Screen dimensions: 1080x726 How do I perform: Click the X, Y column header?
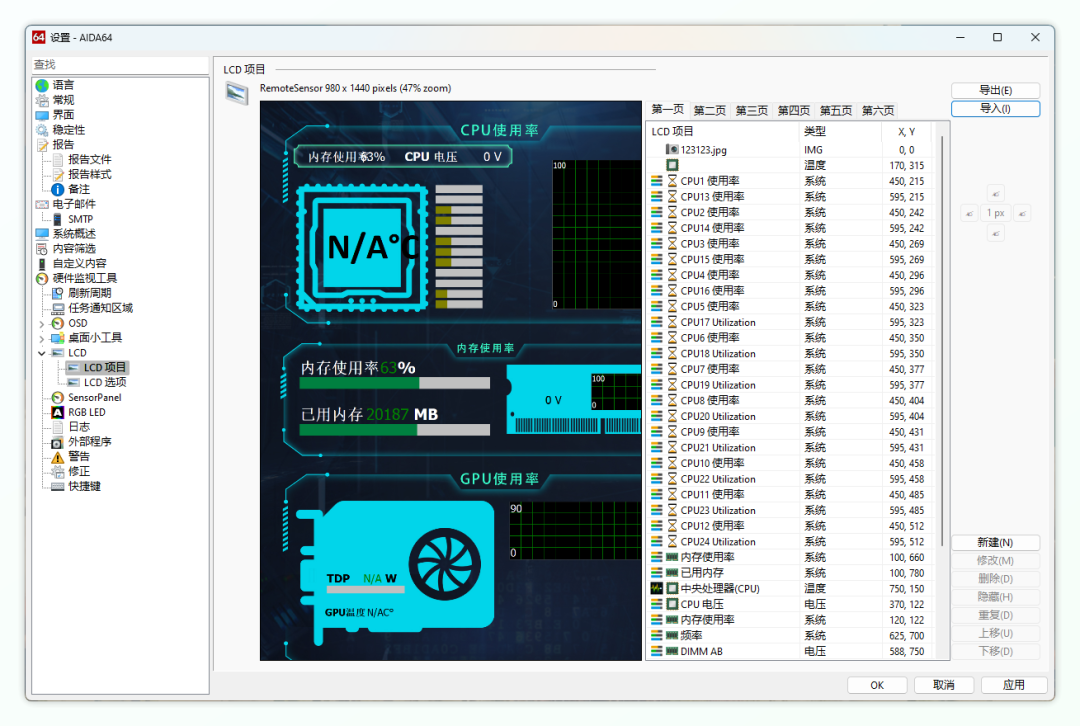click(907, 132)
